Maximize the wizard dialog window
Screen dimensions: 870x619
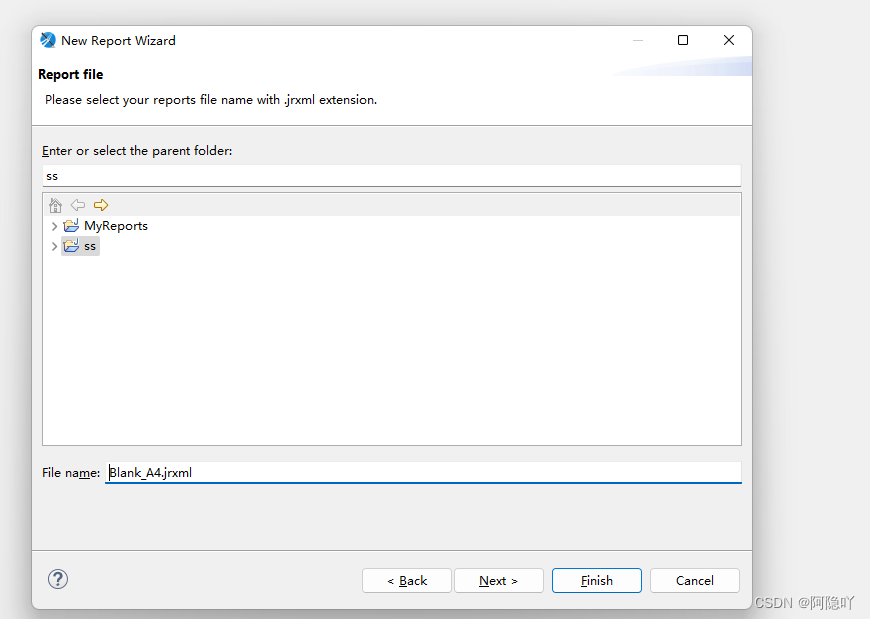pos(683,40)
